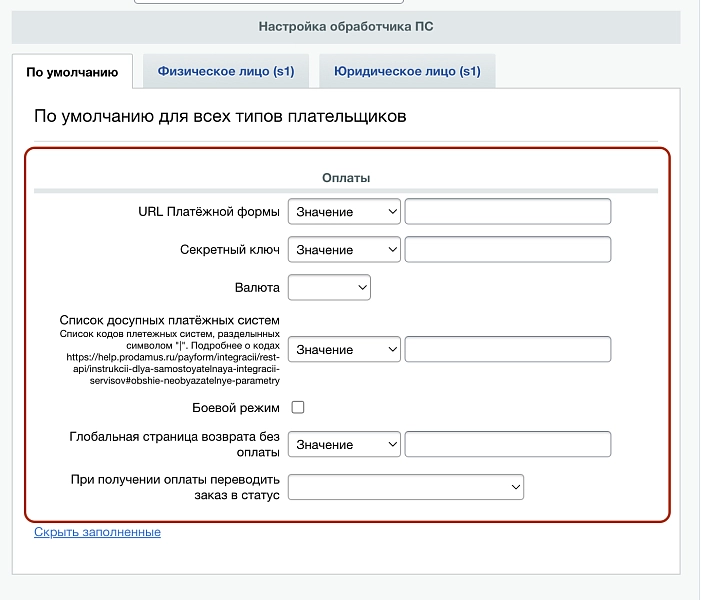
Task: Open the Секретный ключ type dropdown
Action: click(x=344, y=249)
